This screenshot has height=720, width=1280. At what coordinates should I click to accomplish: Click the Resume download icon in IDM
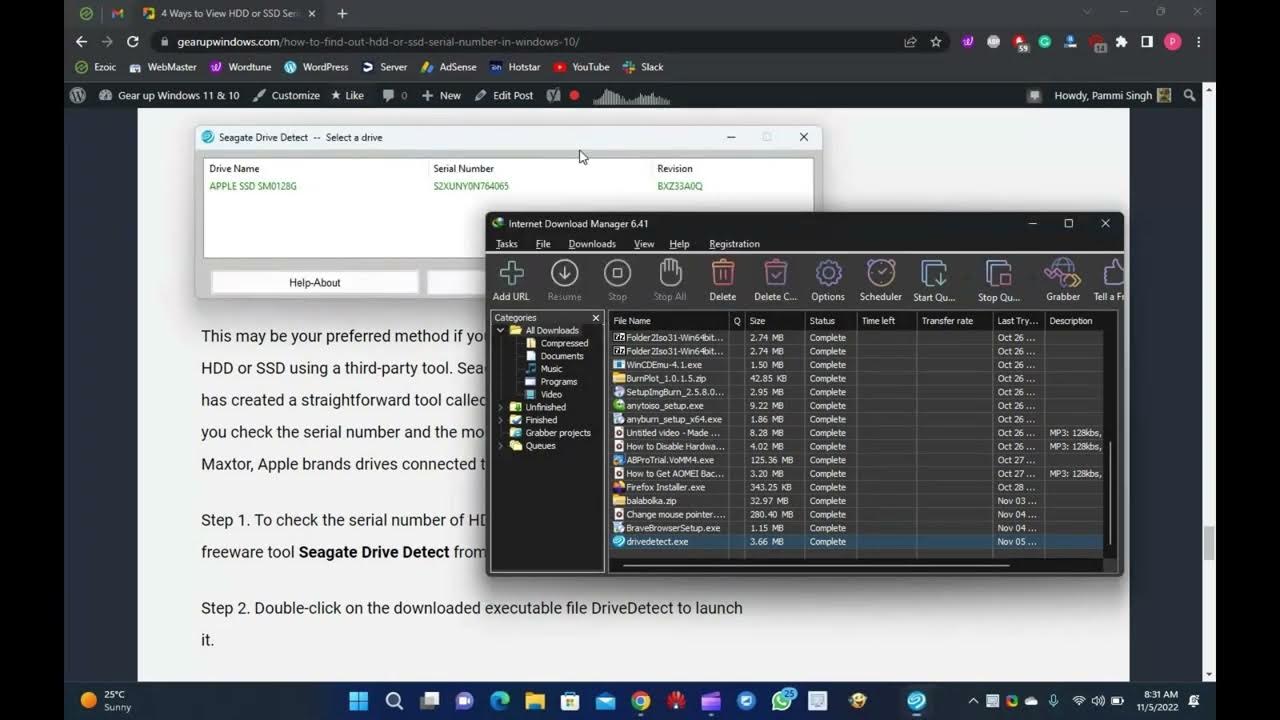tap(564, 273)
